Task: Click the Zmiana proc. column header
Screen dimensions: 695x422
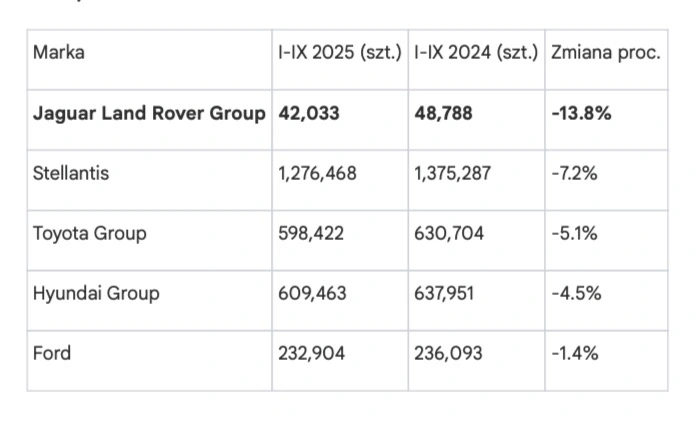Action: [606, 53]
